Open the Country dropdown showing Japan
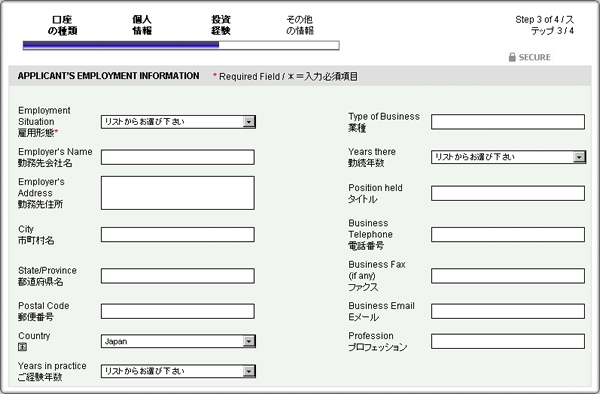Image resolution: width=600 pixels, height=394 pixels. pos(178,341)
